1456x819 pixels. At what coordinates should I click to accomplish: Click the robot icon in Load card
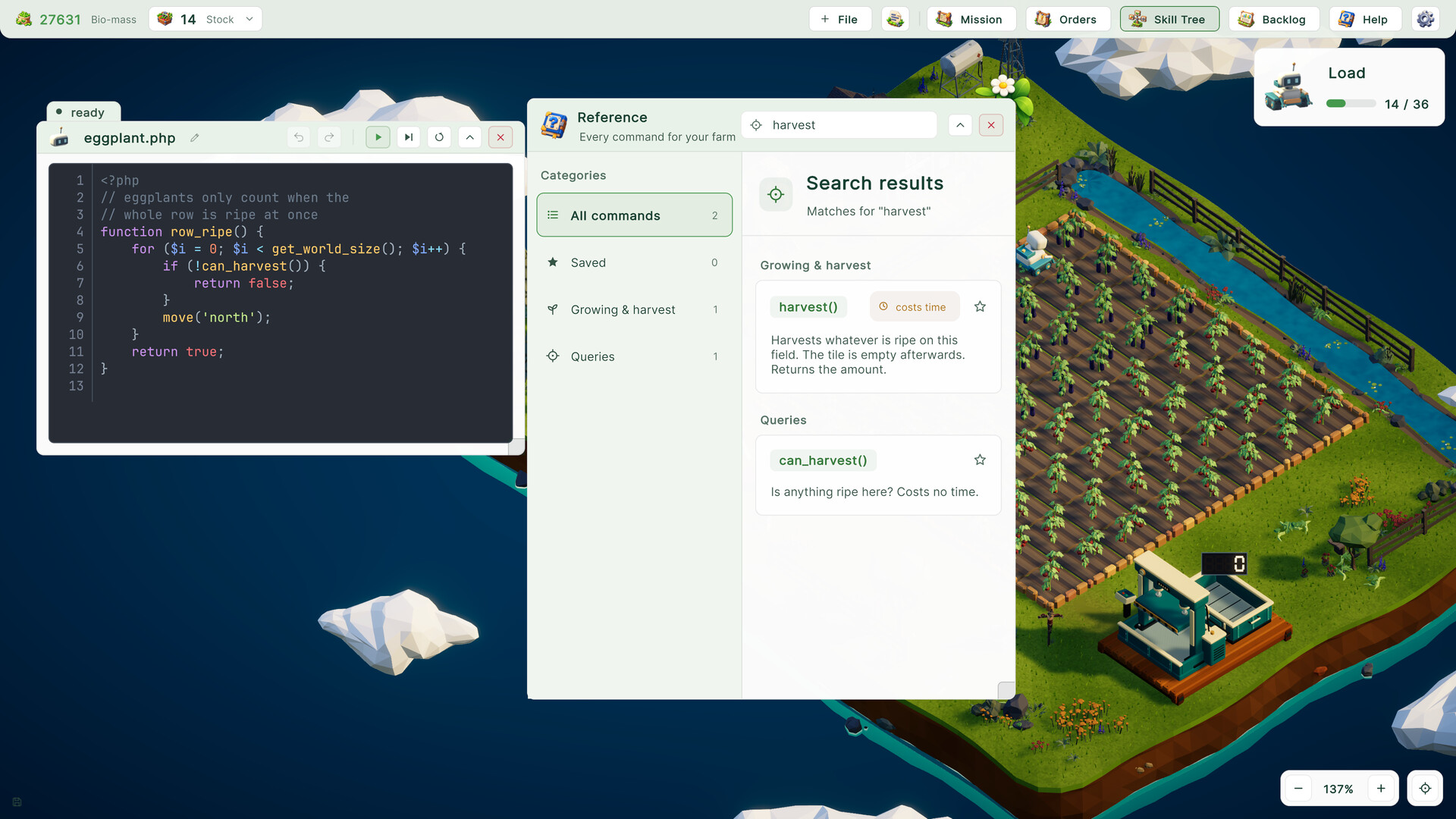tap(1288, 88)
